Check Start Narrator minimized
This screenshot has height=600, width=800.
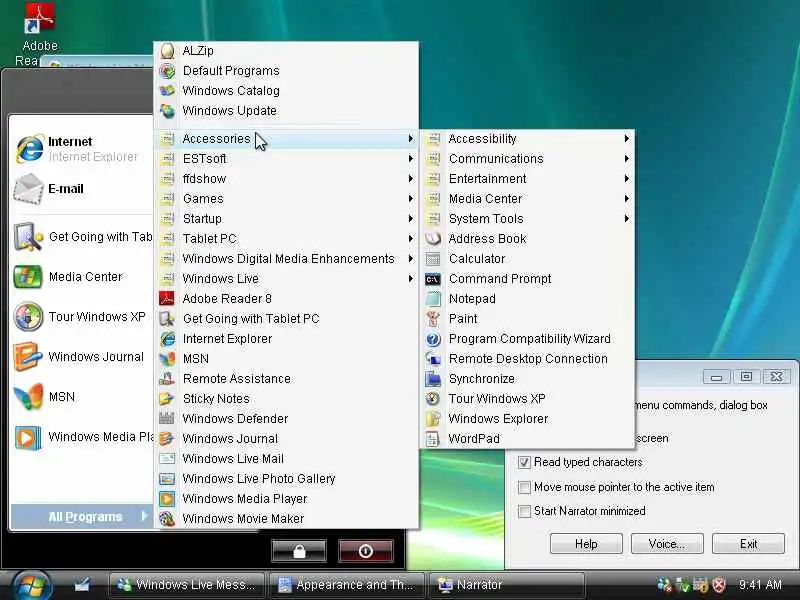tap(524, 511)
